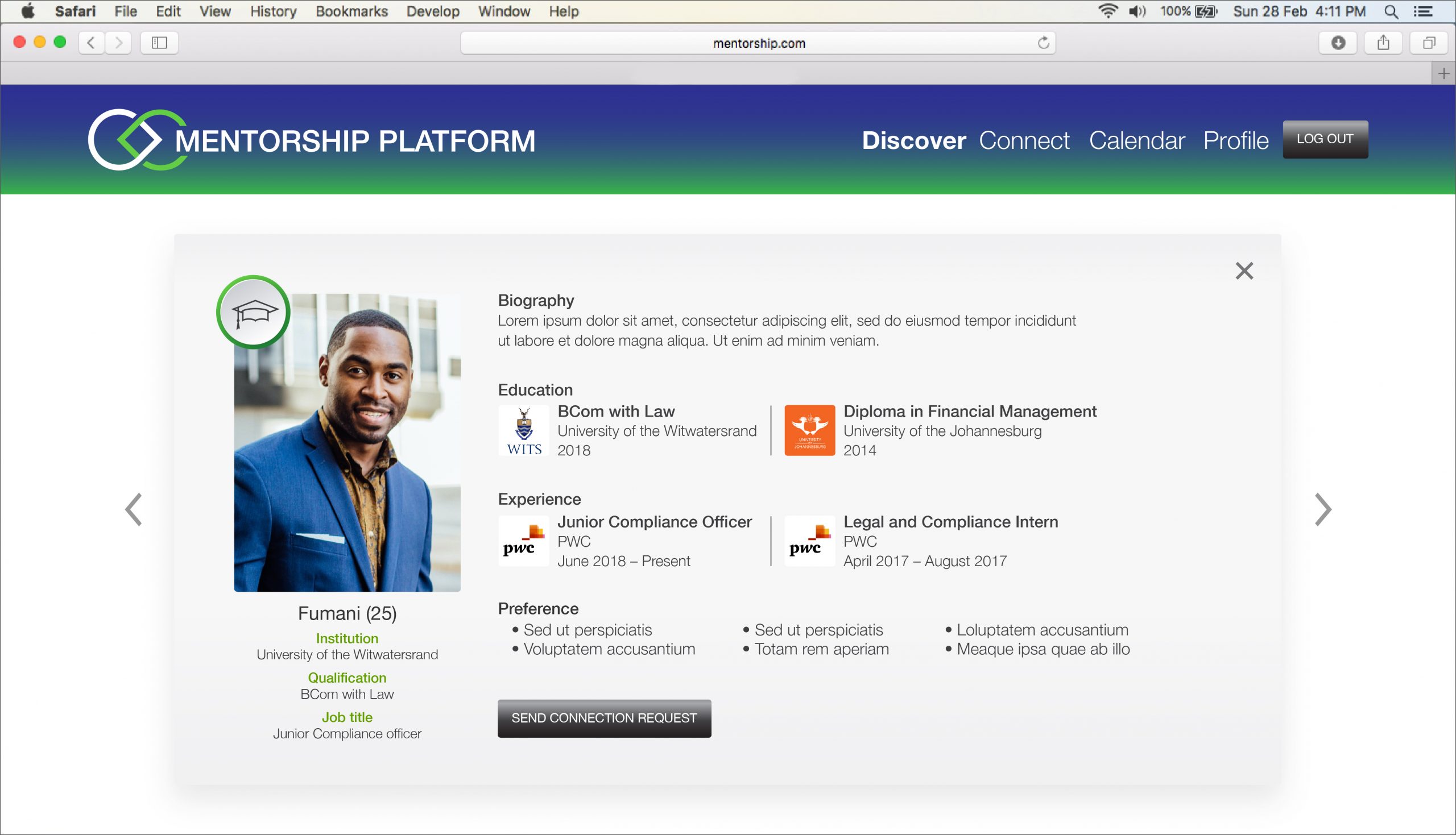Open the Discover tab
1456x835 pixels.
pos(914,140)
